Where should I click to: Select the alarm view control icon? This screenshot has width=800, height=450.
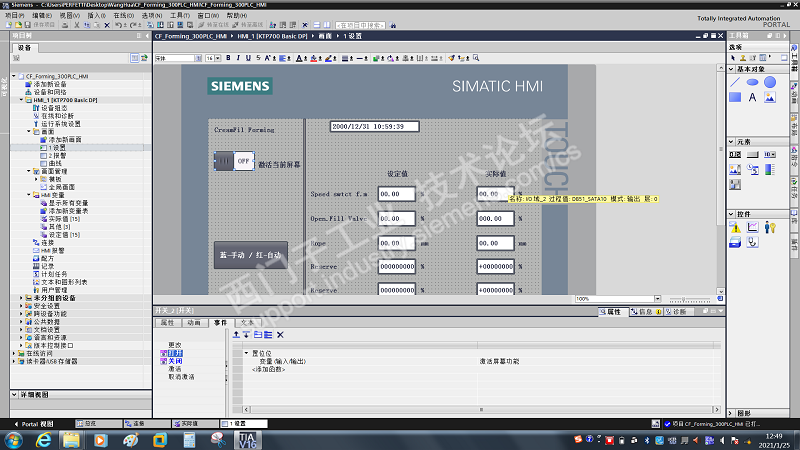pyautogui.click(x=735, y=228)
